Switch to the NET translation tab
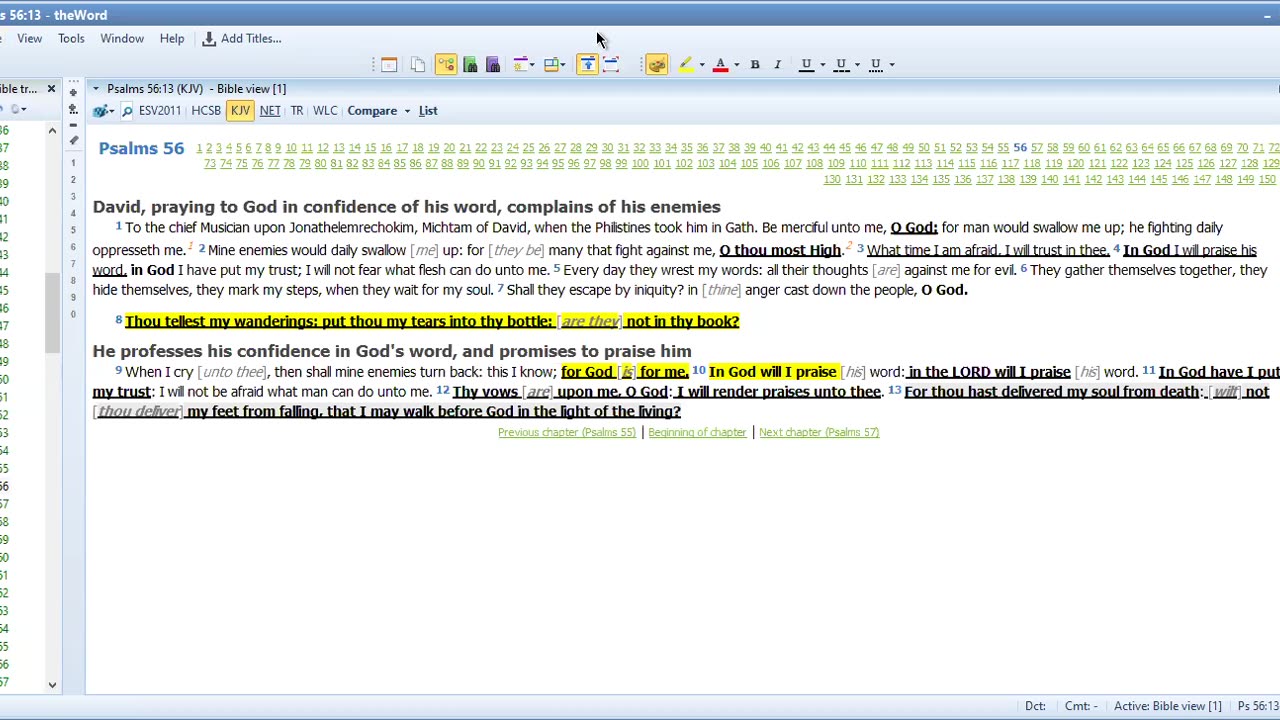The image size is (1280, 720). coord(270,111)
